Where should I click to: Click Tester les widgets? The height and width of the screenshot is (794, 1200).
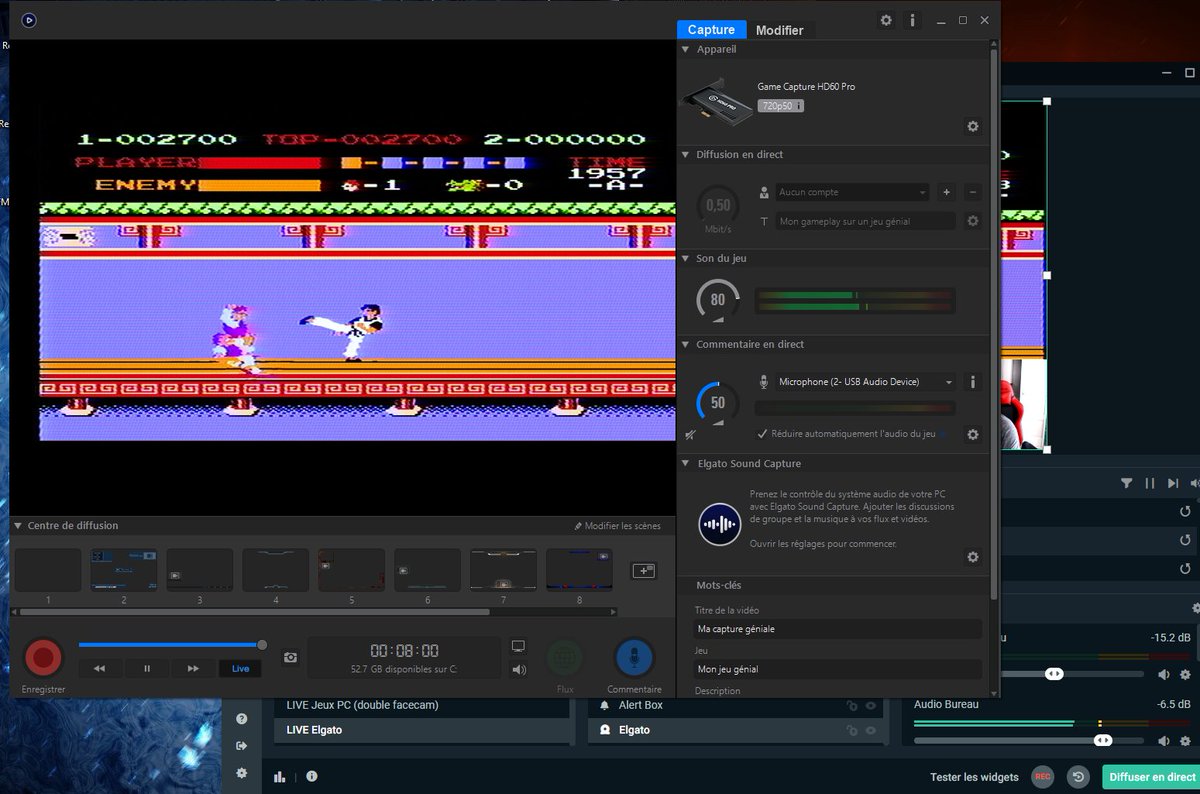click(x=974, y=777)
